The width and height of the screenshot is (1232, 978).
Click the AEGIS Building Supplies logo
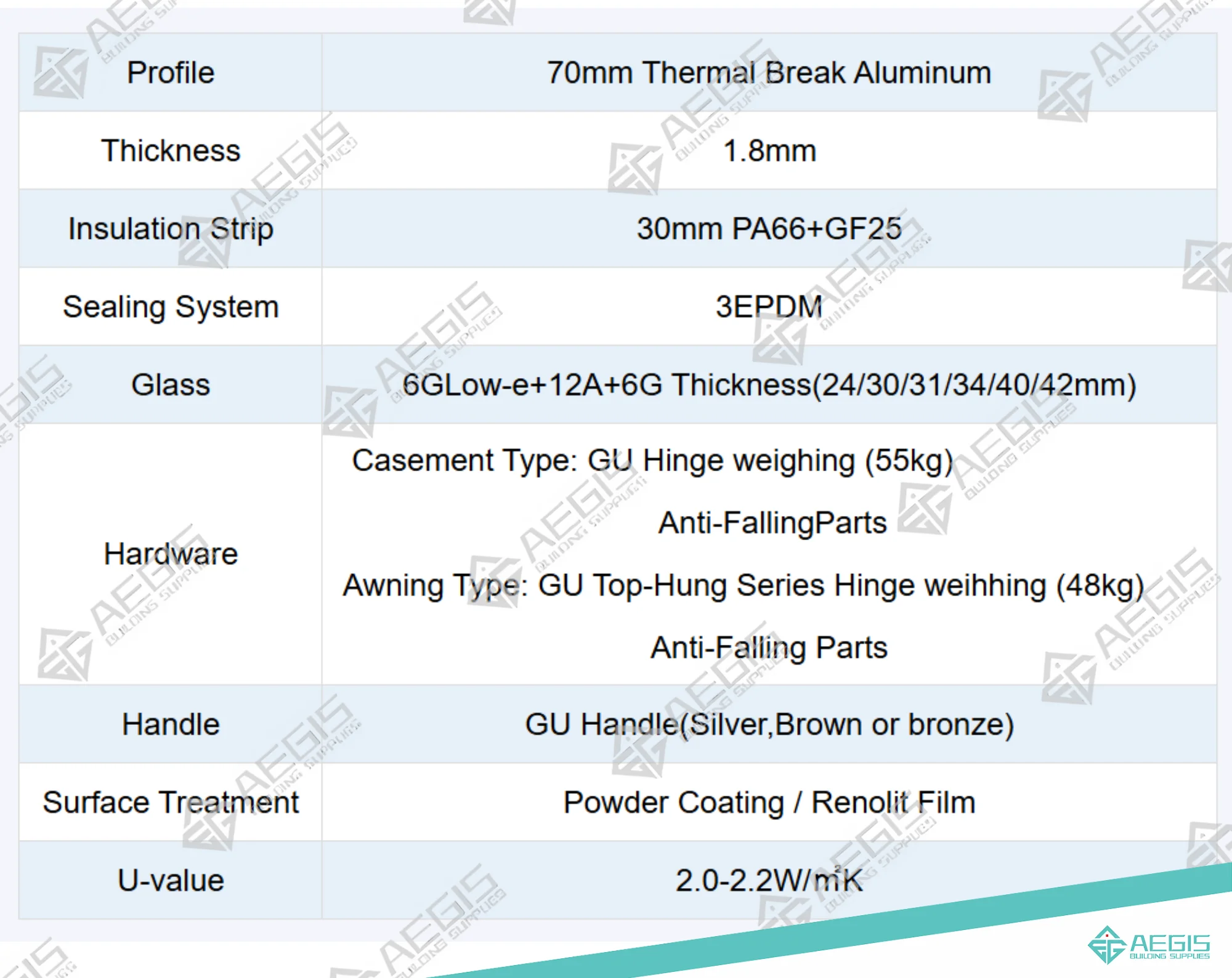[1148, 945]
